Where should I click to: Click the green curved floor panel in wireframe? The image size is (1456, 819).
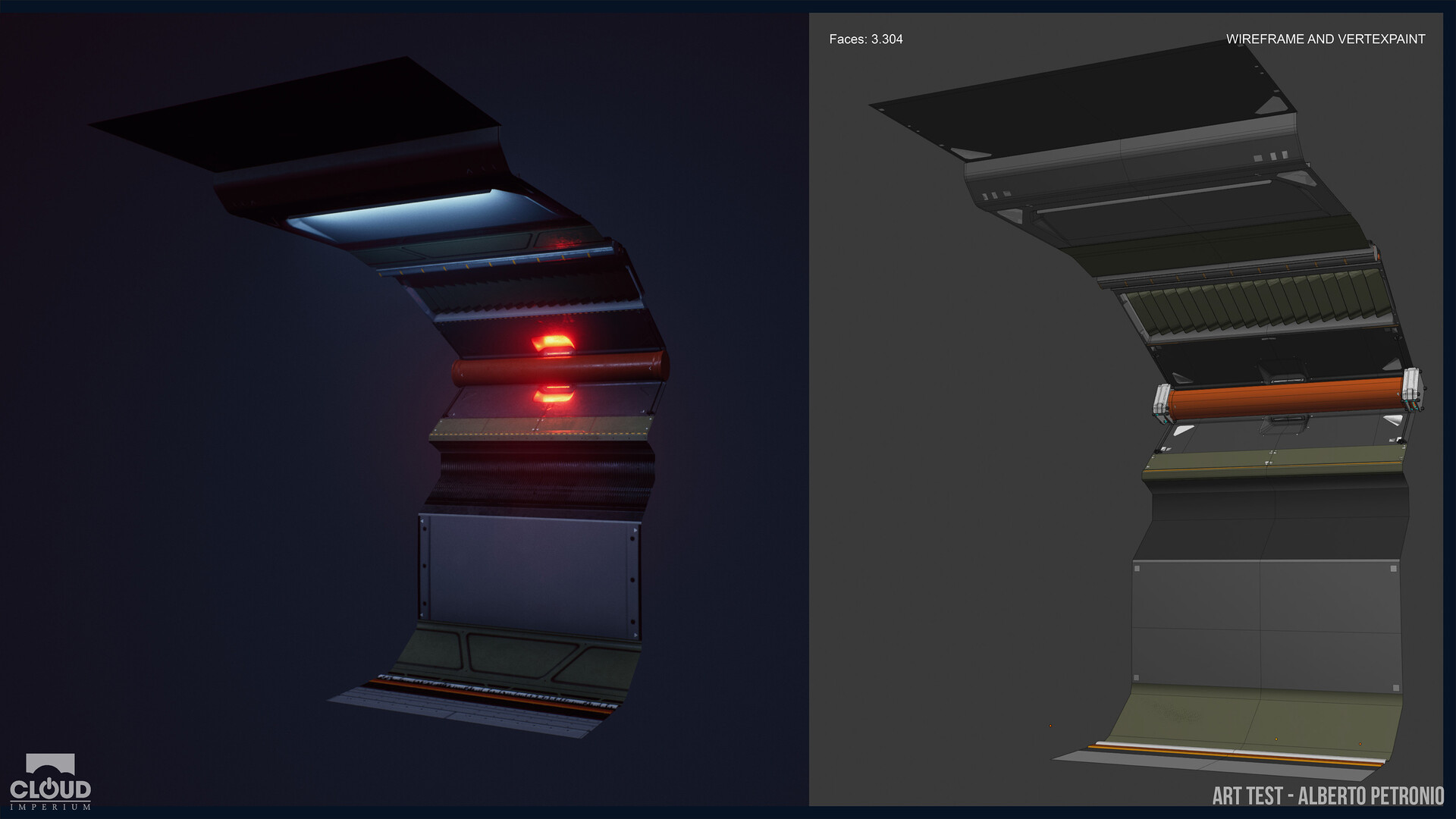[1251, 717]
